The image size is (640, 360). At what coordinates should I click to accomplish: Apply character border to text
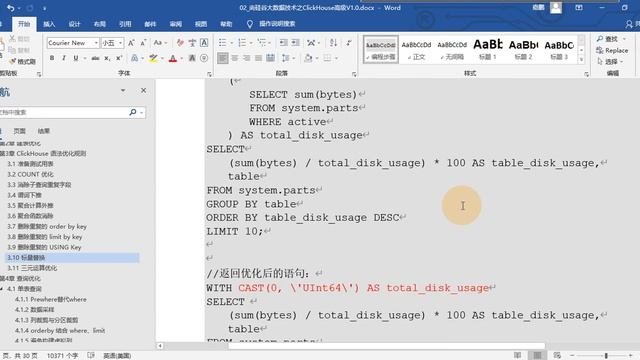point(204,43)
